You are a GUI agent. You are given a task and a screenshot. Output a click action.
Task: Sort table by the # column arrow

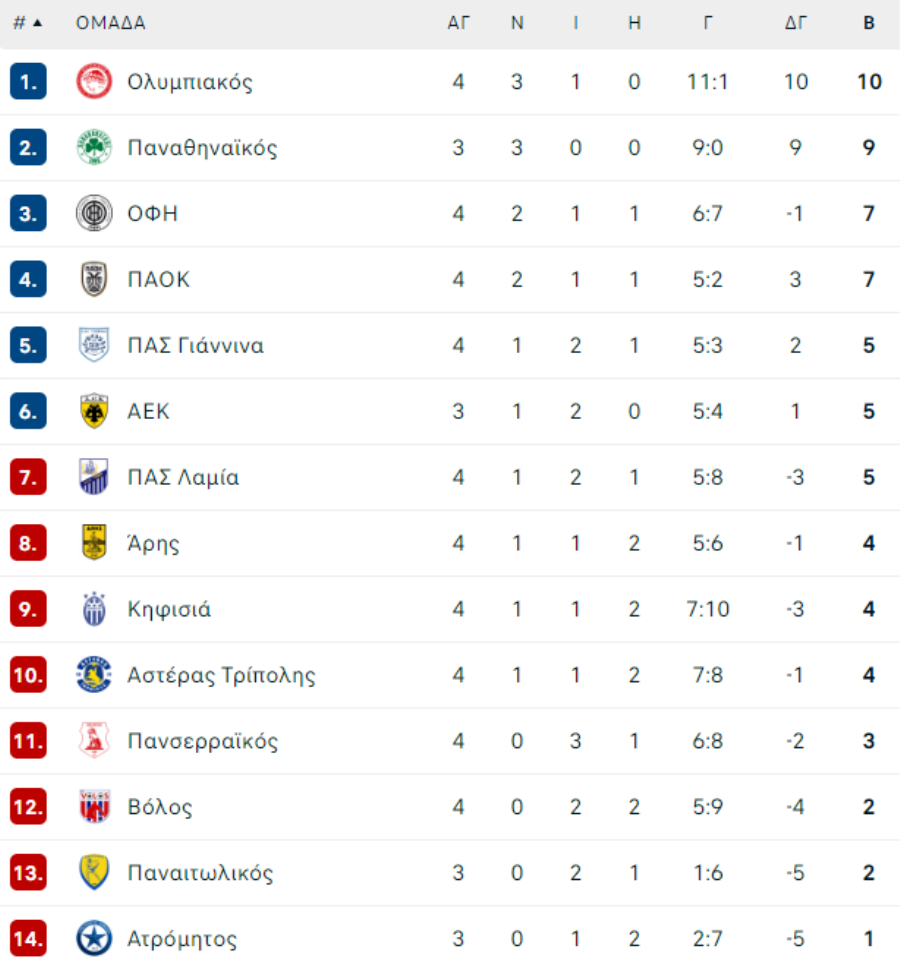37,23
